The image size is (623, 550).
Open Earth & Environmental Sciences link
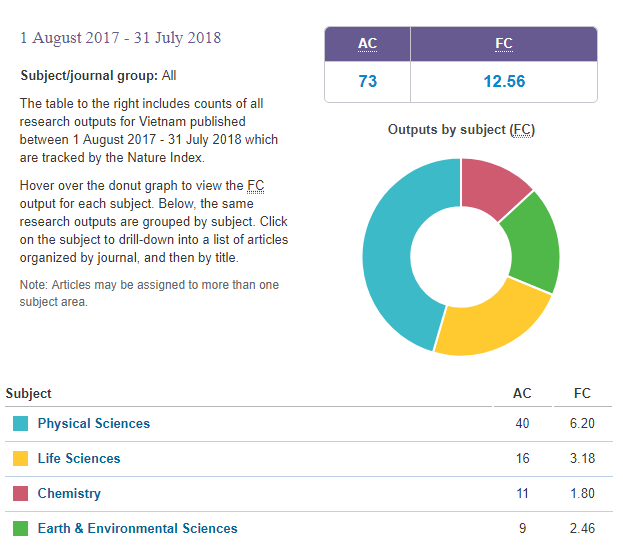137,528
